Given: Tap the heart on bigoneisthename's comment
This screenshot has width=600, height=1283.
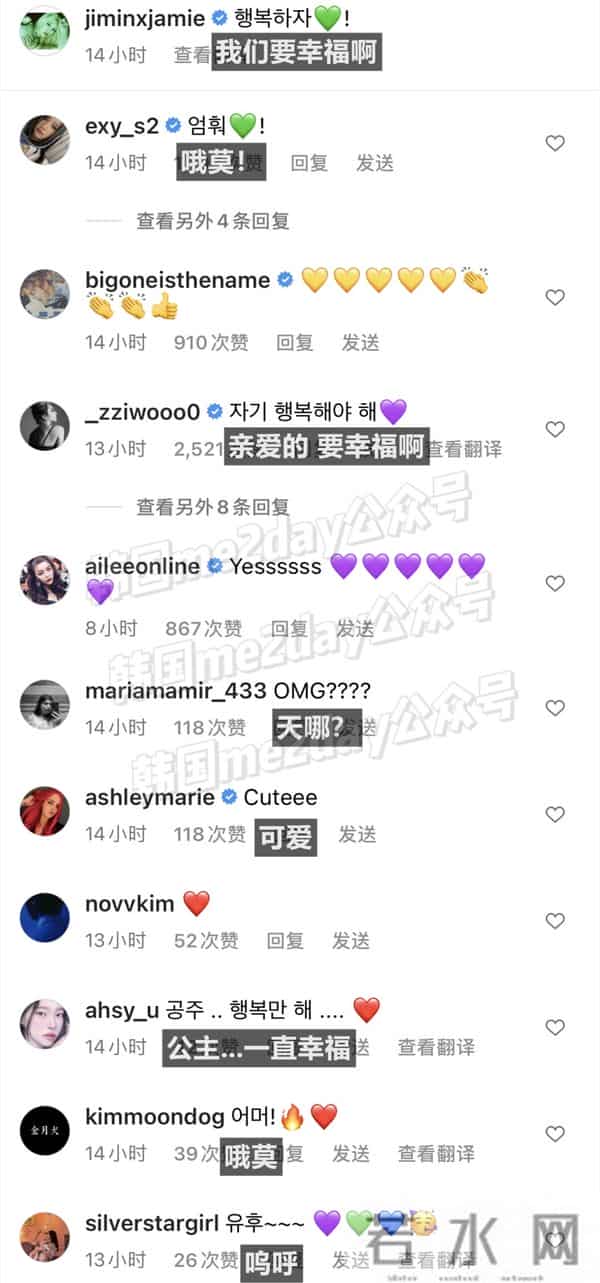Looking at the screenshot, I should tap(555, 297).
